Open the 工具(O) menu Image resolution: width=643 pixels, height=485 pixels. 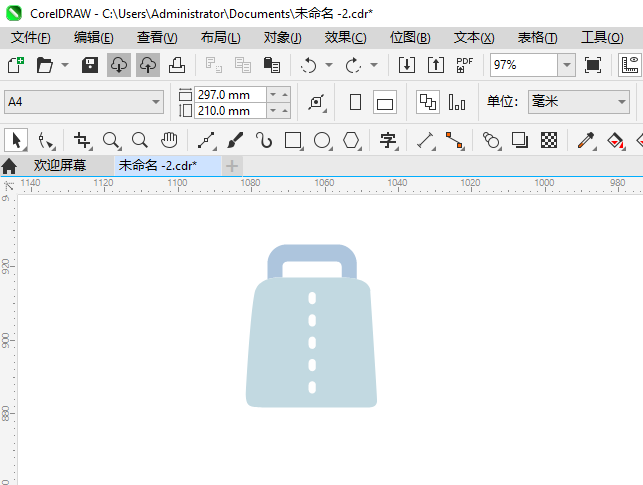click(x=602, y=38)
